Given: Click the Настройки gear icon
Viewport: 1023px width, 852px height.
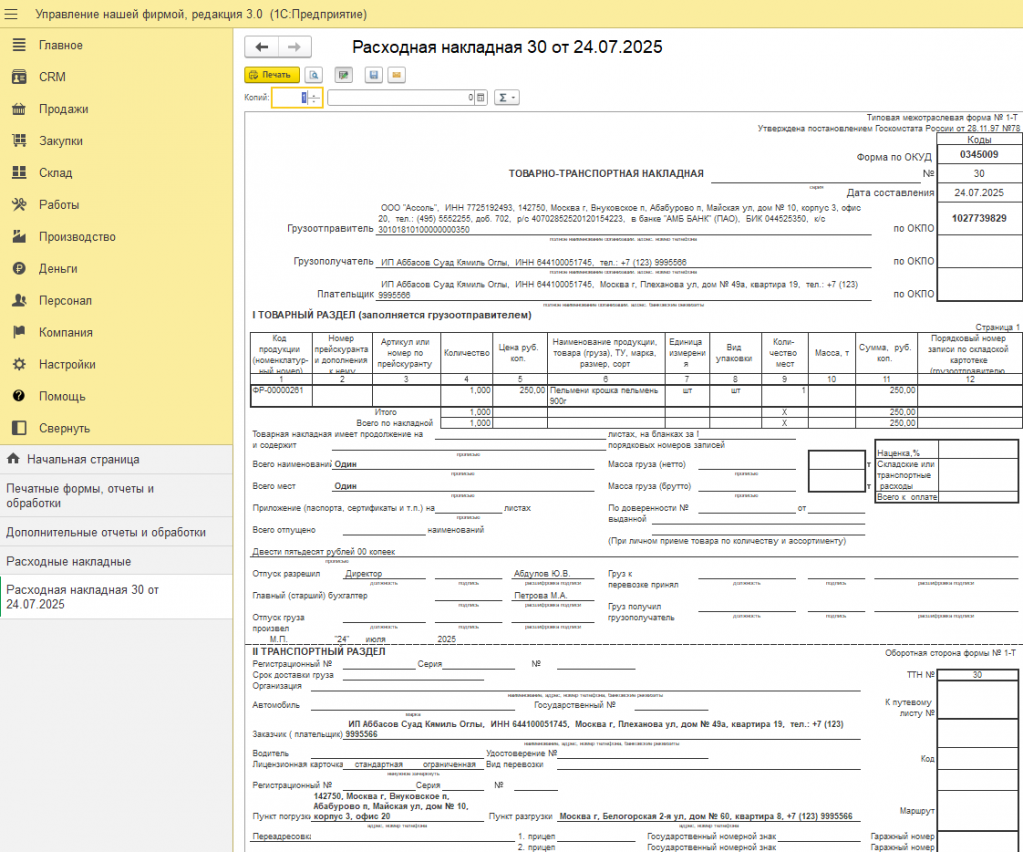Looking at the screenshot, I should pyautogui.click(x=19, y=365).
